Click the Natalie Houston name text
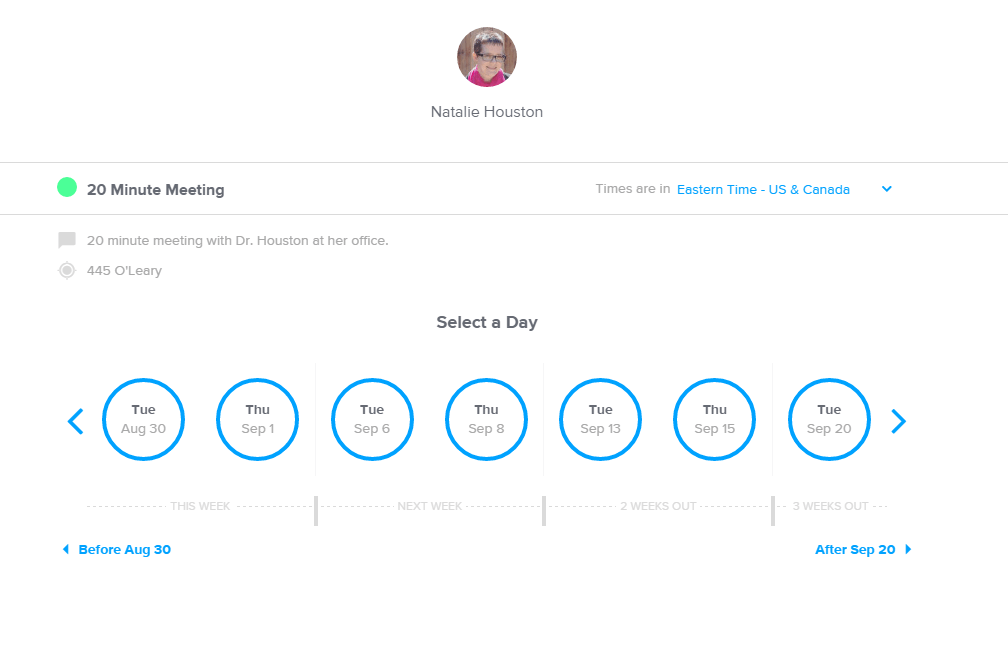 [487, 112]
